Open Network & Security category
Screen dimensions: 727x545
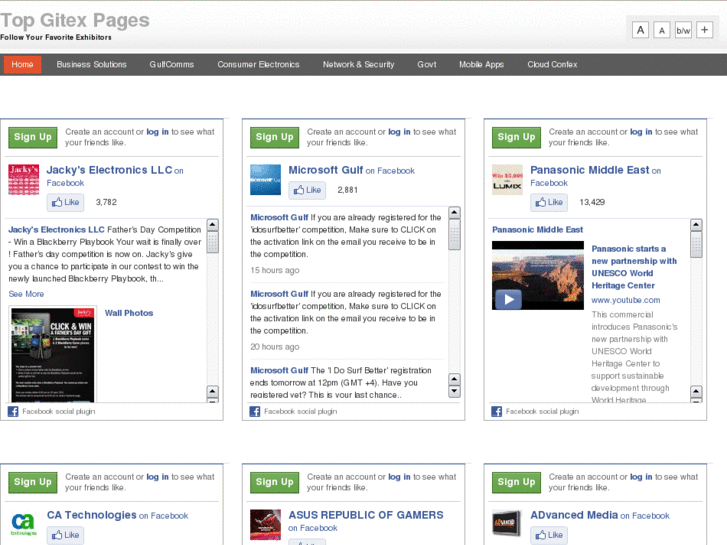point(358,64)
